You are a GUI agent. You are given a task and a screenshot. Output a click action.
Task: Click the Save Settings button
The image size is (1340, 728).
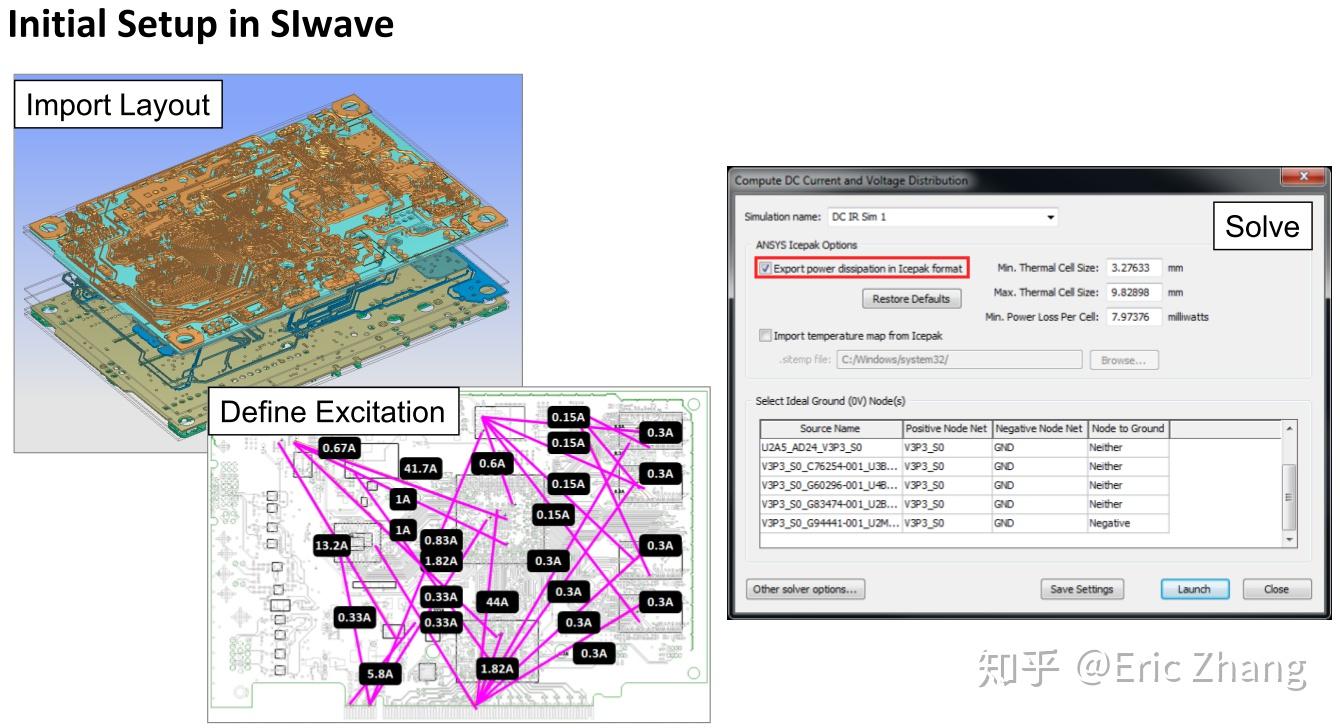coord(1082,589)
